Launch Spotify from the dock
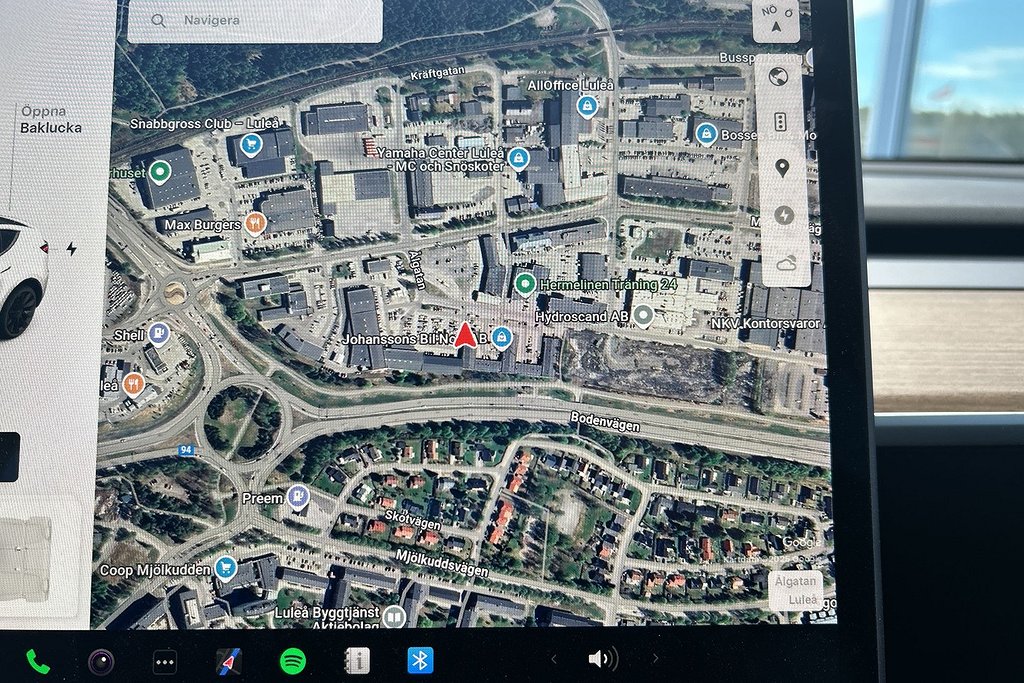The height and width of the screenshot is (683, 1024). (293, 661)
